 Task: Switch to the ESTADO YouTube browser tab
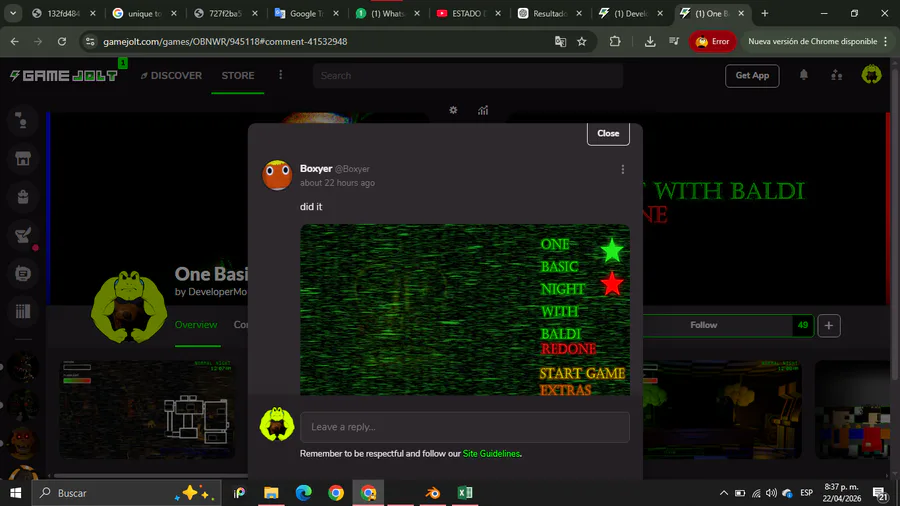(468, 13)
